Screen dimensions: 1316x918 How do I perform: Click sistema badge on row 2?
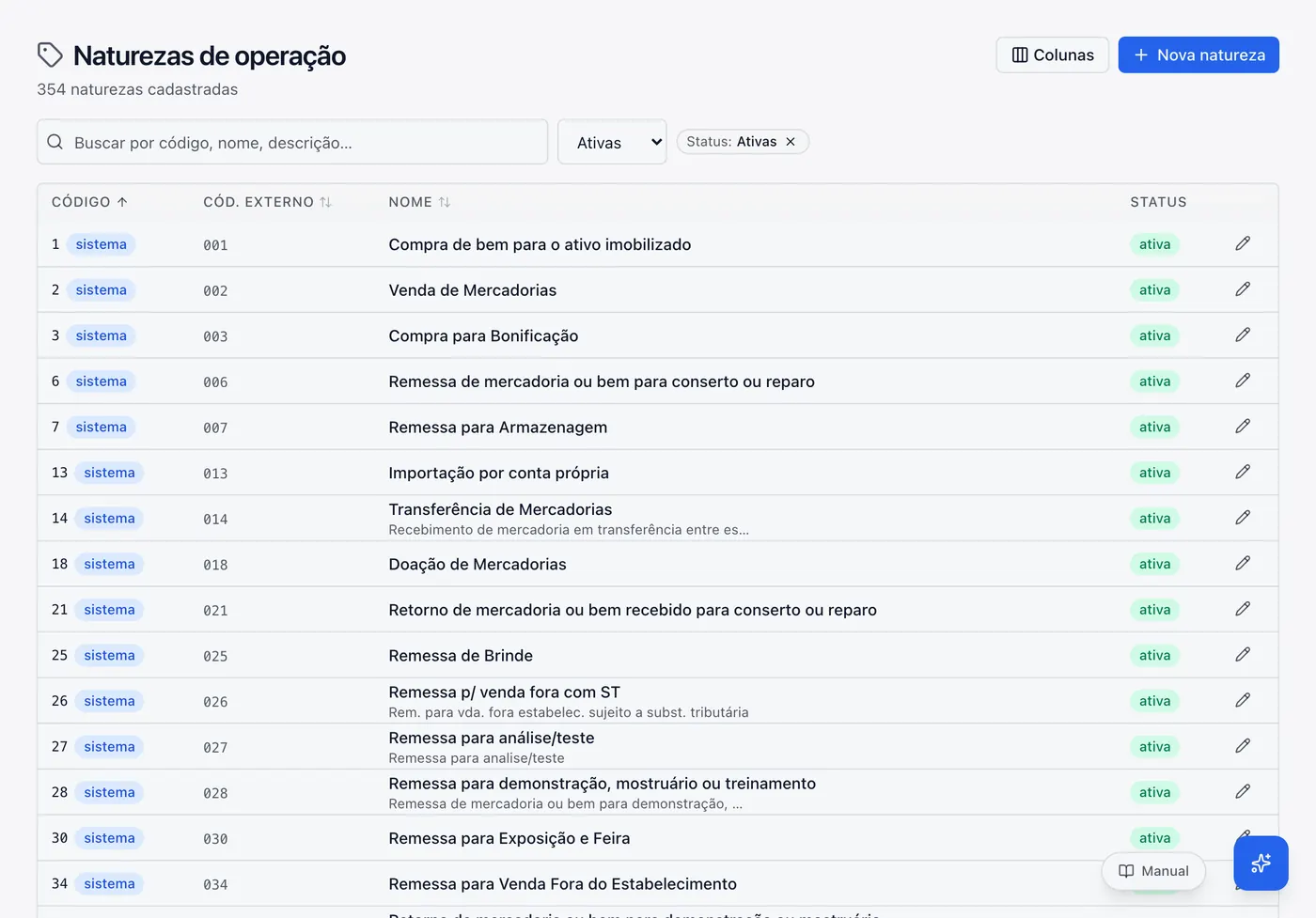[x=102, y=289]
